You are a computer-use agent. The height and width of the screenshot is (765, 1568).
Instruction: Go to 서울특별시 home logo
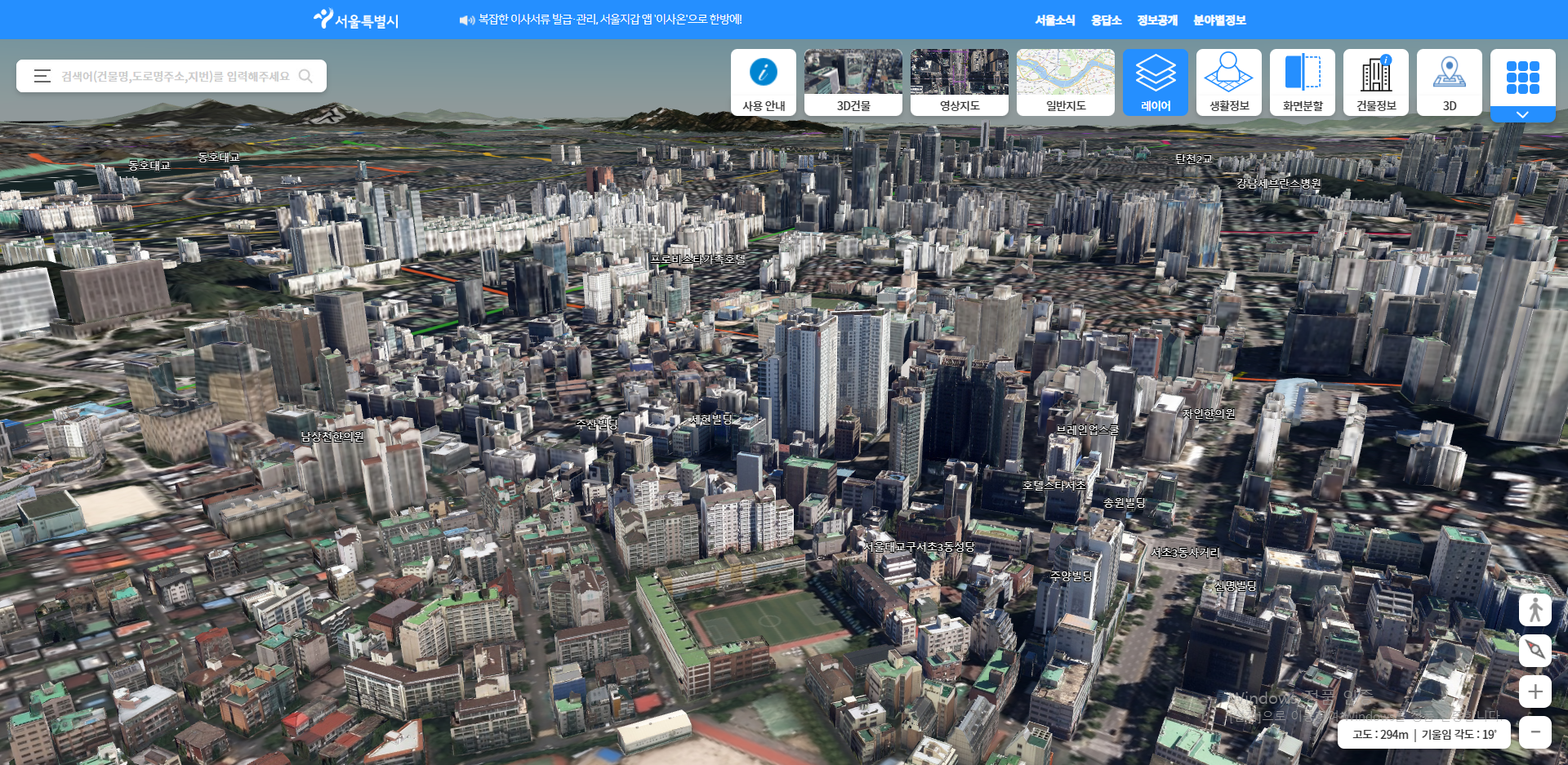pos(356,20)
